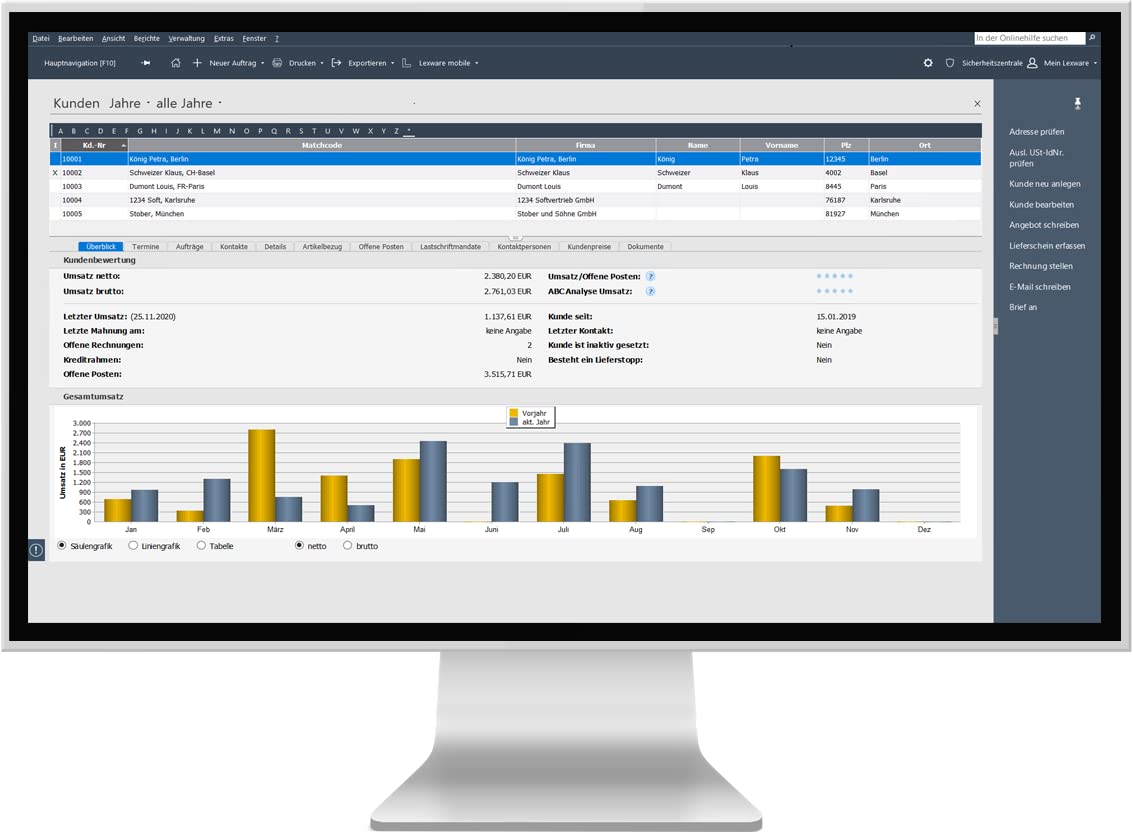Close the Kunden view
Viewport: 1133px width, 832px height.
[977, 103]
